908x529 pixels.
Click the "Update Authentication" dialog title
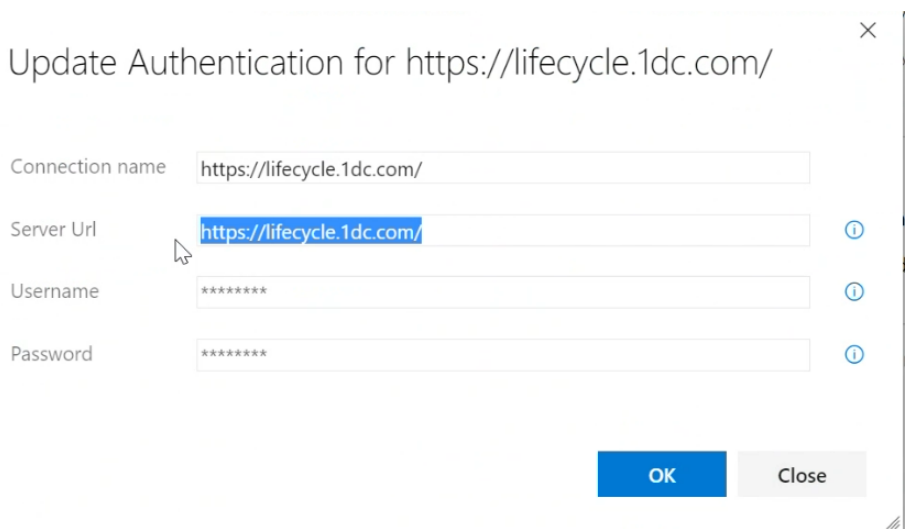pyautogui.click(x=390, y=65)
